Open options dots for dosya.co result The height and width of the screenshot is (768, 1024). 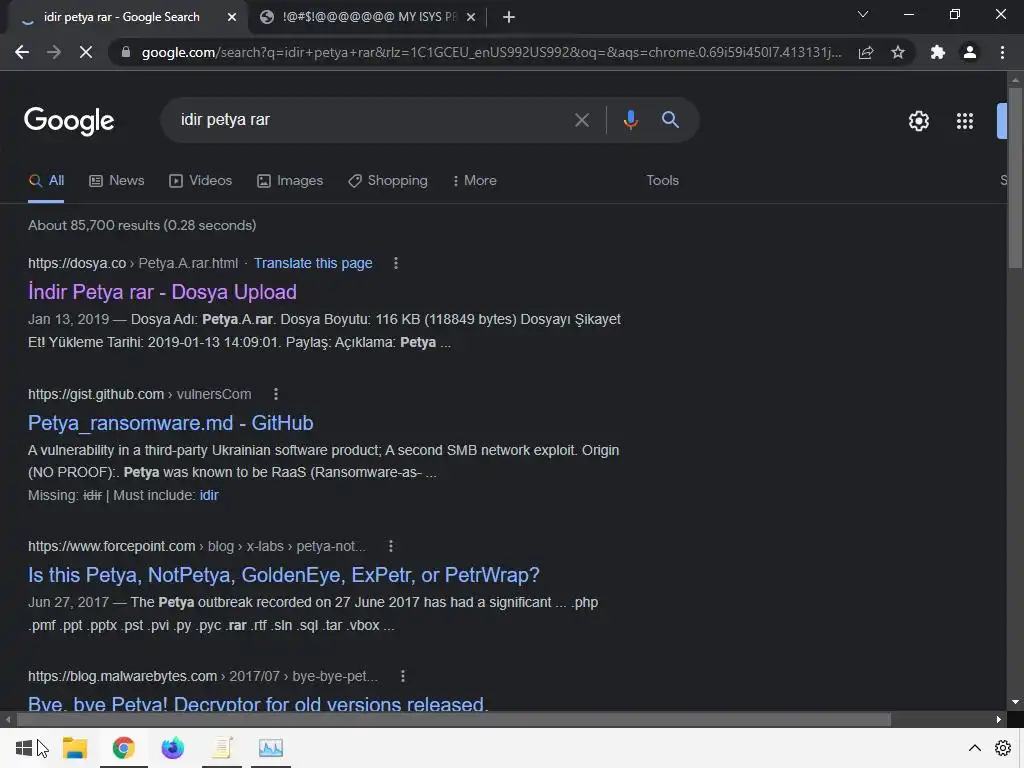click(x=396, y=263)
